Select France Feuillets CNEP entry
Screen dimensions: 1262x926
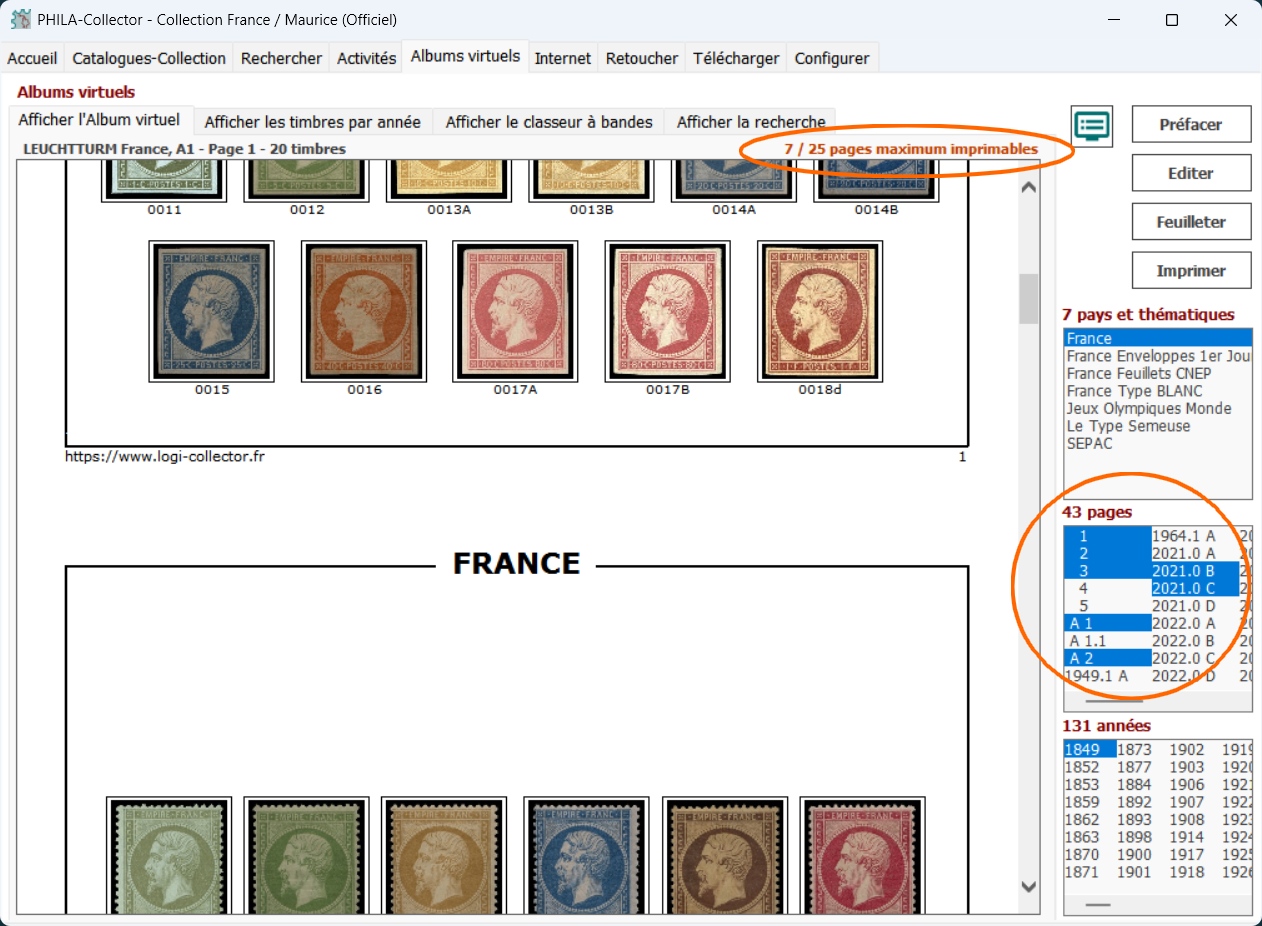click(x=1158, y=373)
